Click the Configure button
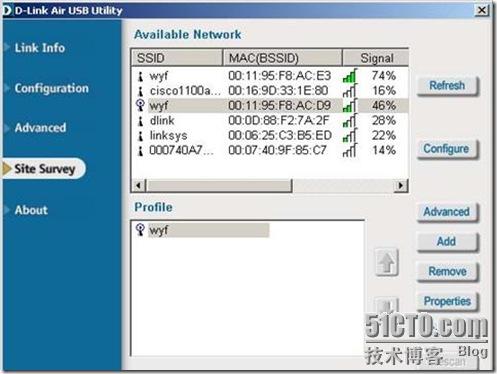497x374 pixels. pyautogui.click(x=447, y=149)
